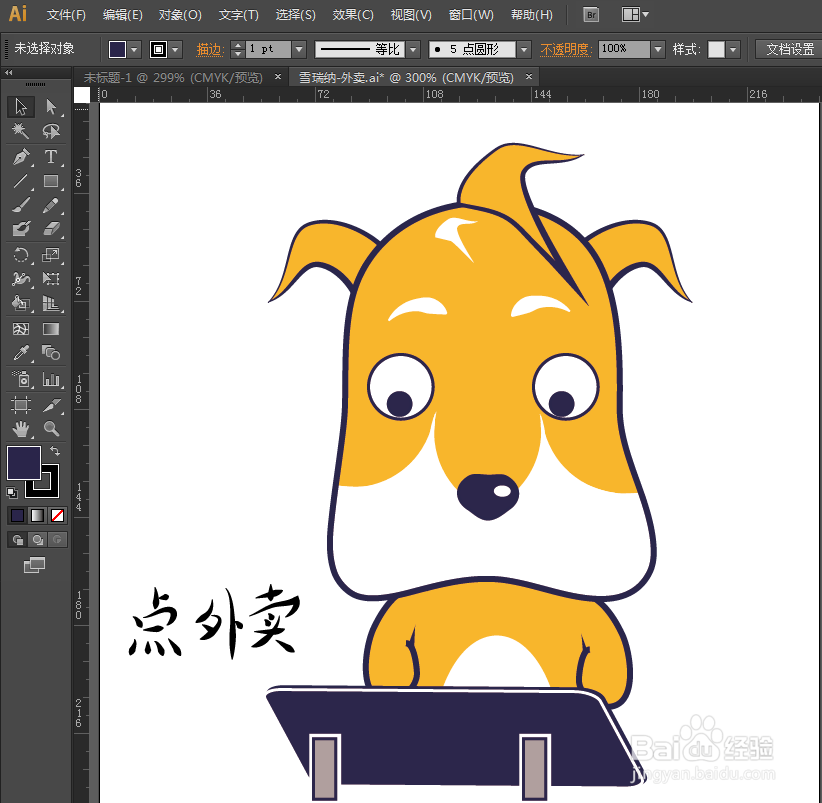Open the opacity dropdown arrow
This screenshot has height=803, width=822.
(x=657, y=48)
